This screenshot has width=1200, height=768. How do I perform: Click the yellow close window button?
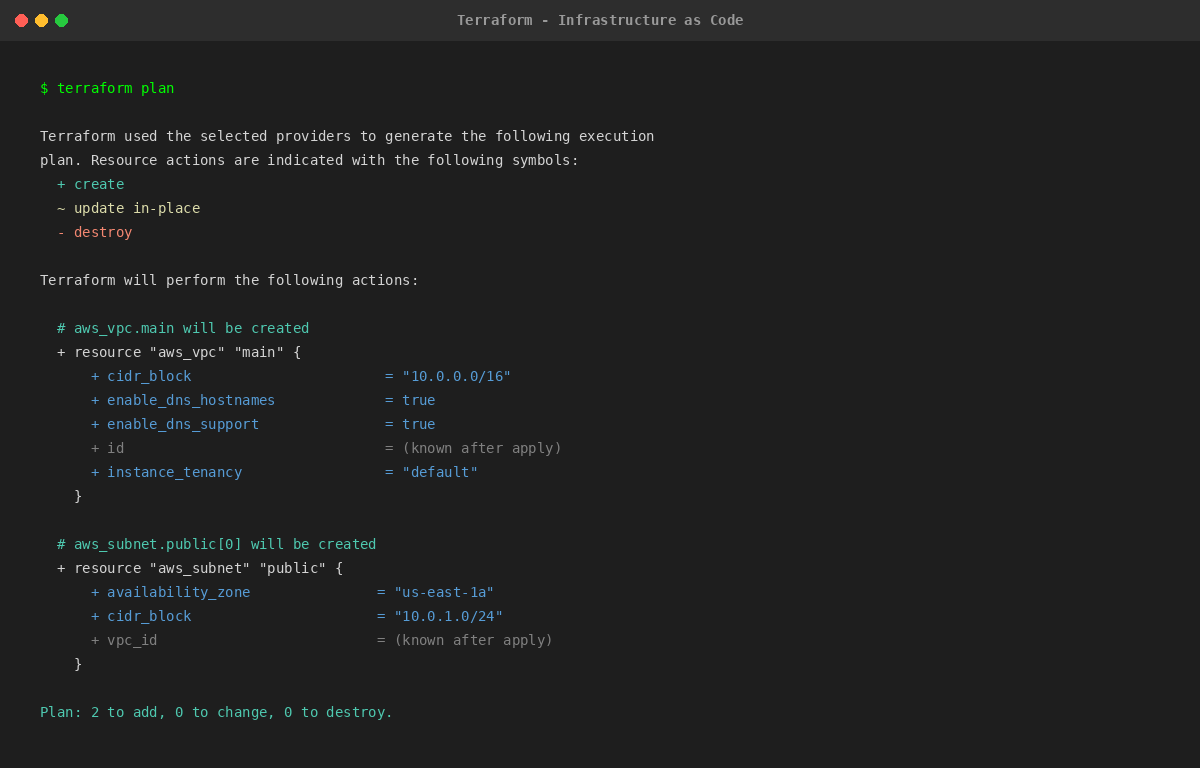coord(41,19)
